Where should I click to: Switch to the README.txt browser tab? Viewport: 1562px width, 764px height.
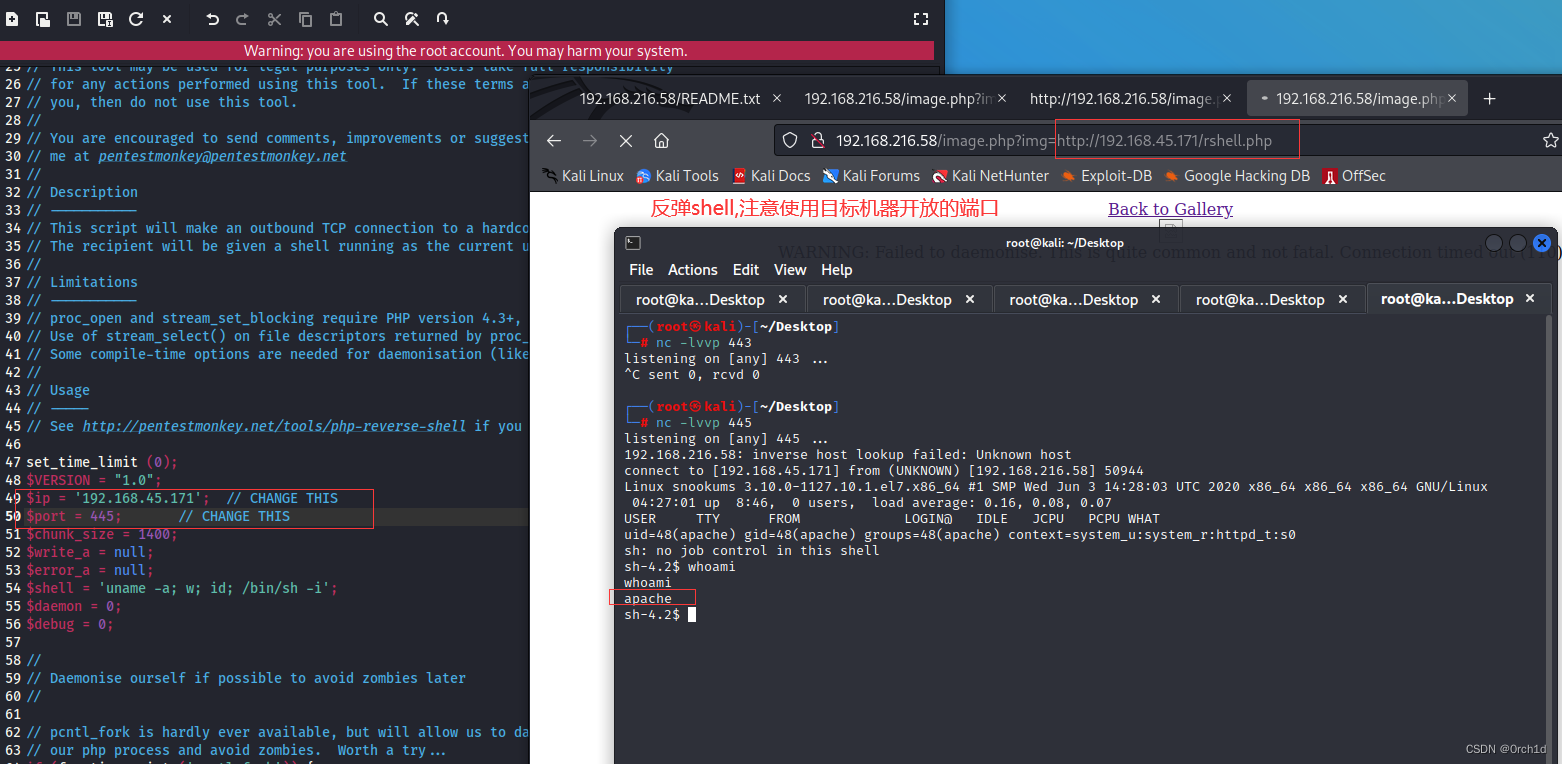[x=670, y=99]
